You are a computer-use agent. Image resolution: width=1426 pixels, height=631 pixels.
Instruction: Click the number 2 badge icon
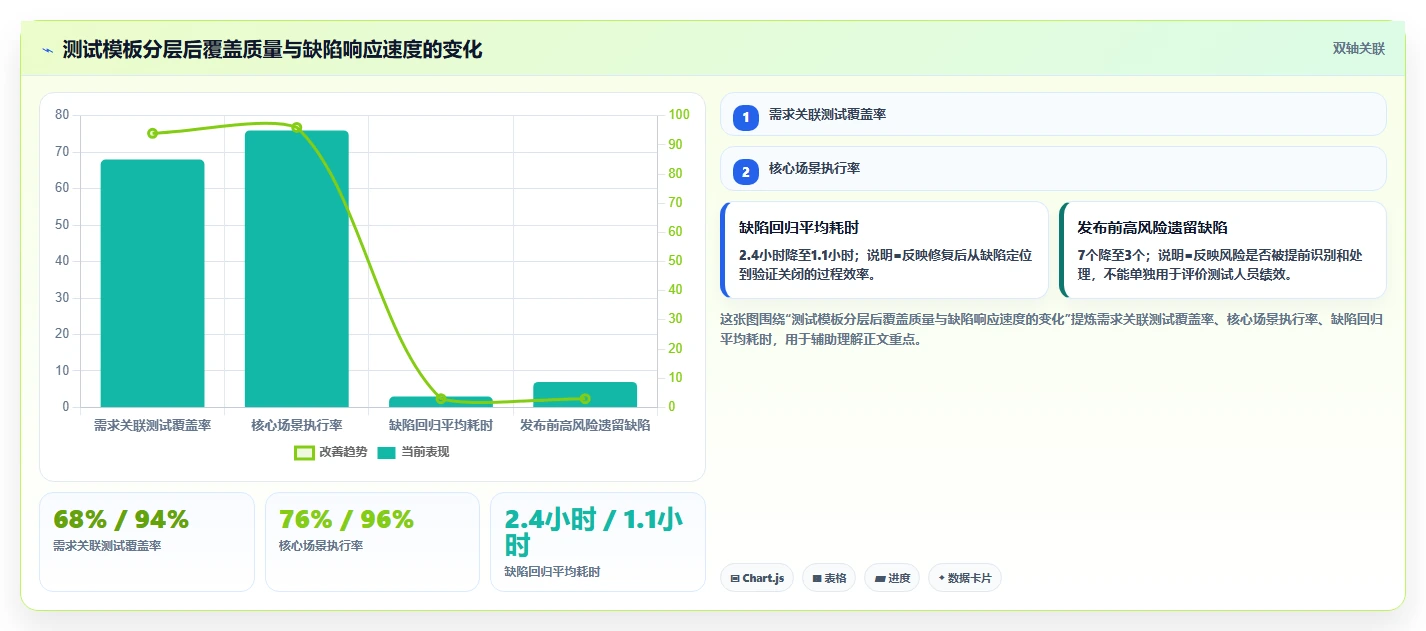pyautogui.click(x=745, y=171)
